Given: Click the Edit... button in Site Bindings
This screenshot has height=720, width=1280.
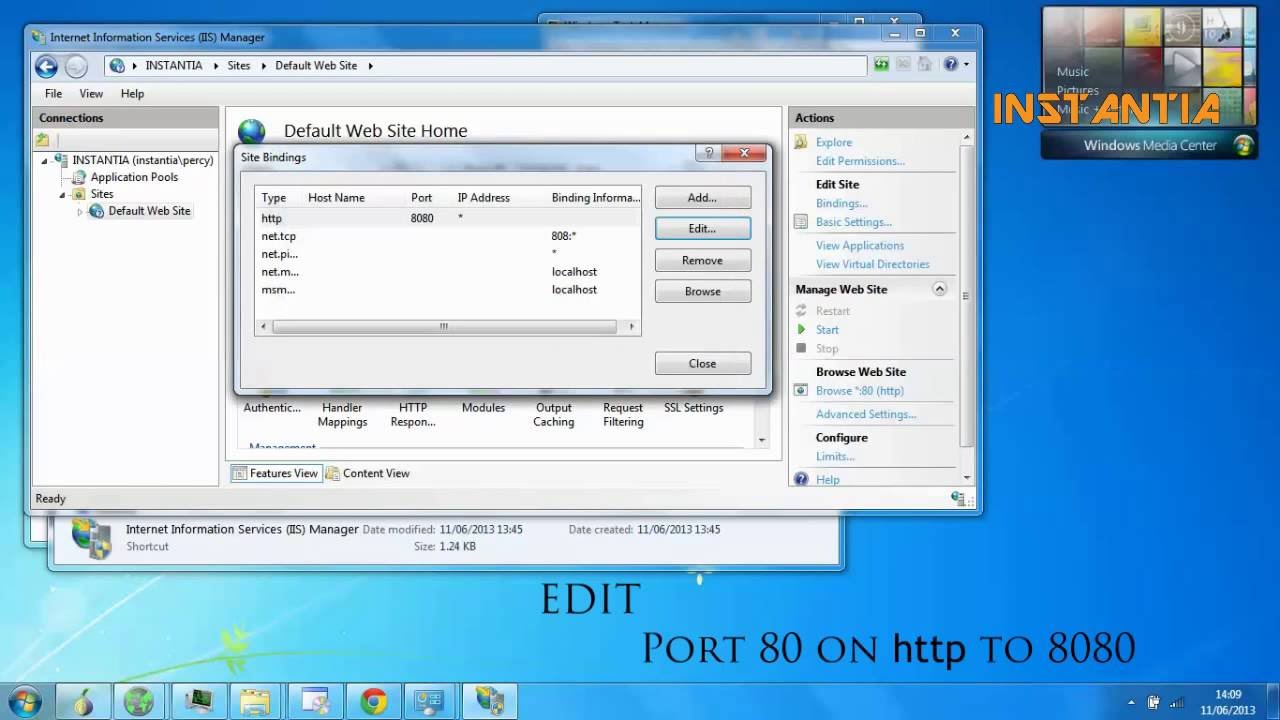Looking at the screenshot, I should click(x=702, y=229).
